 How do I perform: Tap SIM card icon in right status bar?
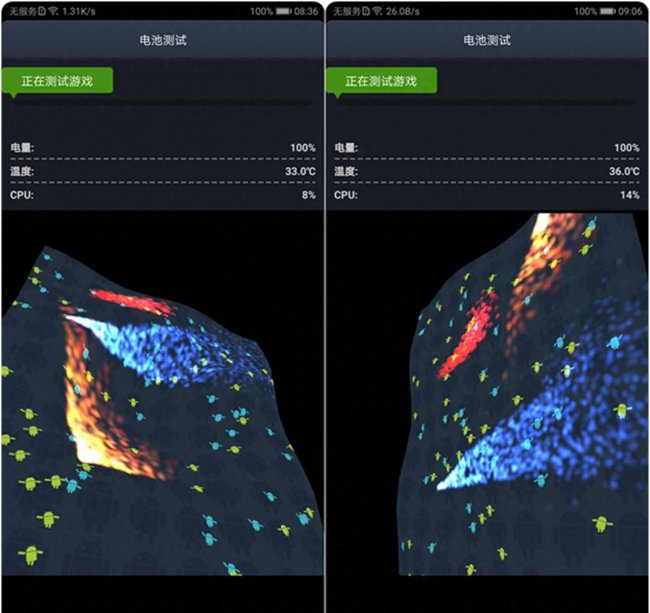tap(366, 11)
